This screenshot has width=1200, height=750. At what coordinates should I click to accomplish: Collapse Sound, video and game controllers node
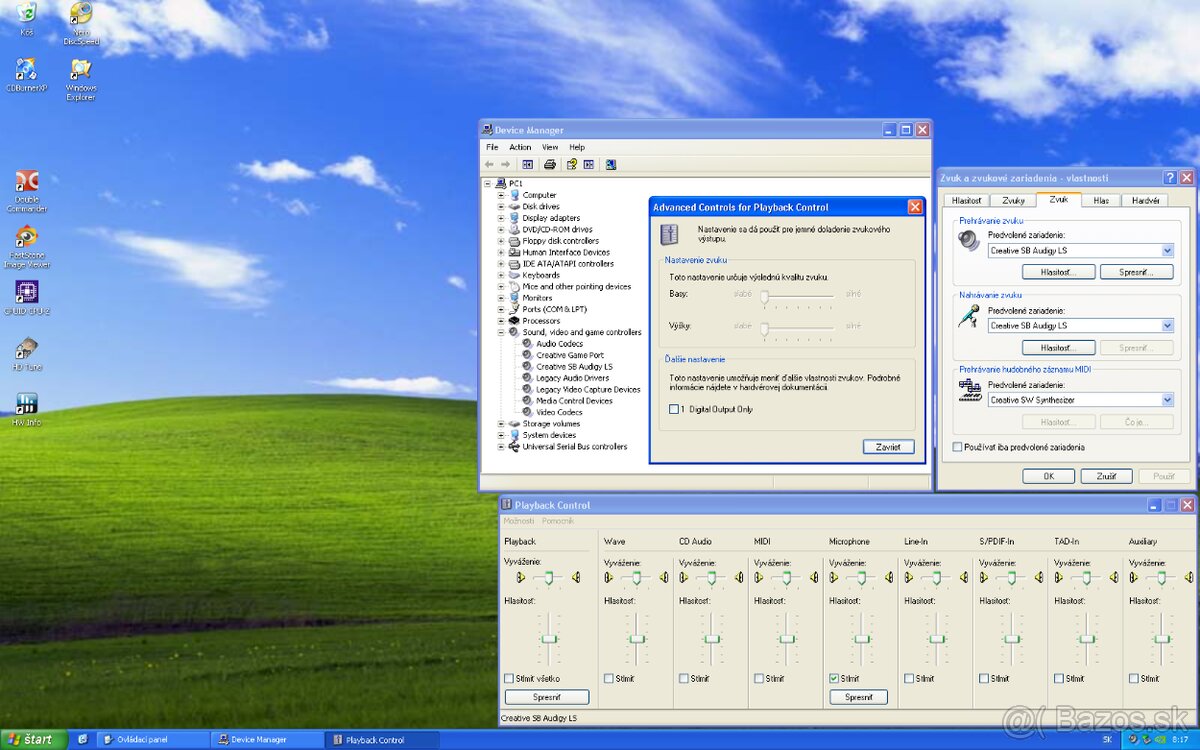click(x=501, y=332)
